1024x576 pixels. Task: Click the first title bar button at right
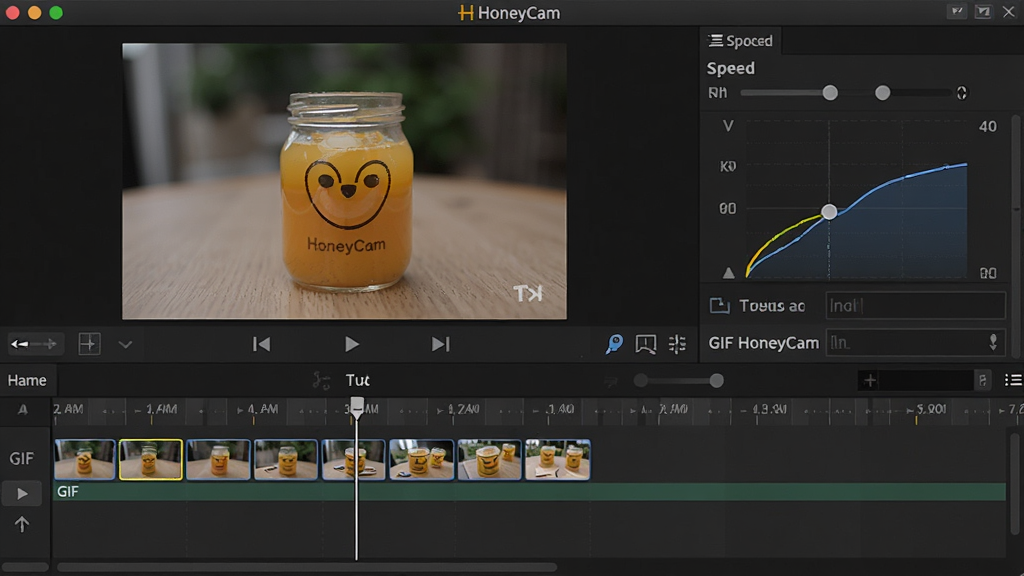pos(957,12)
